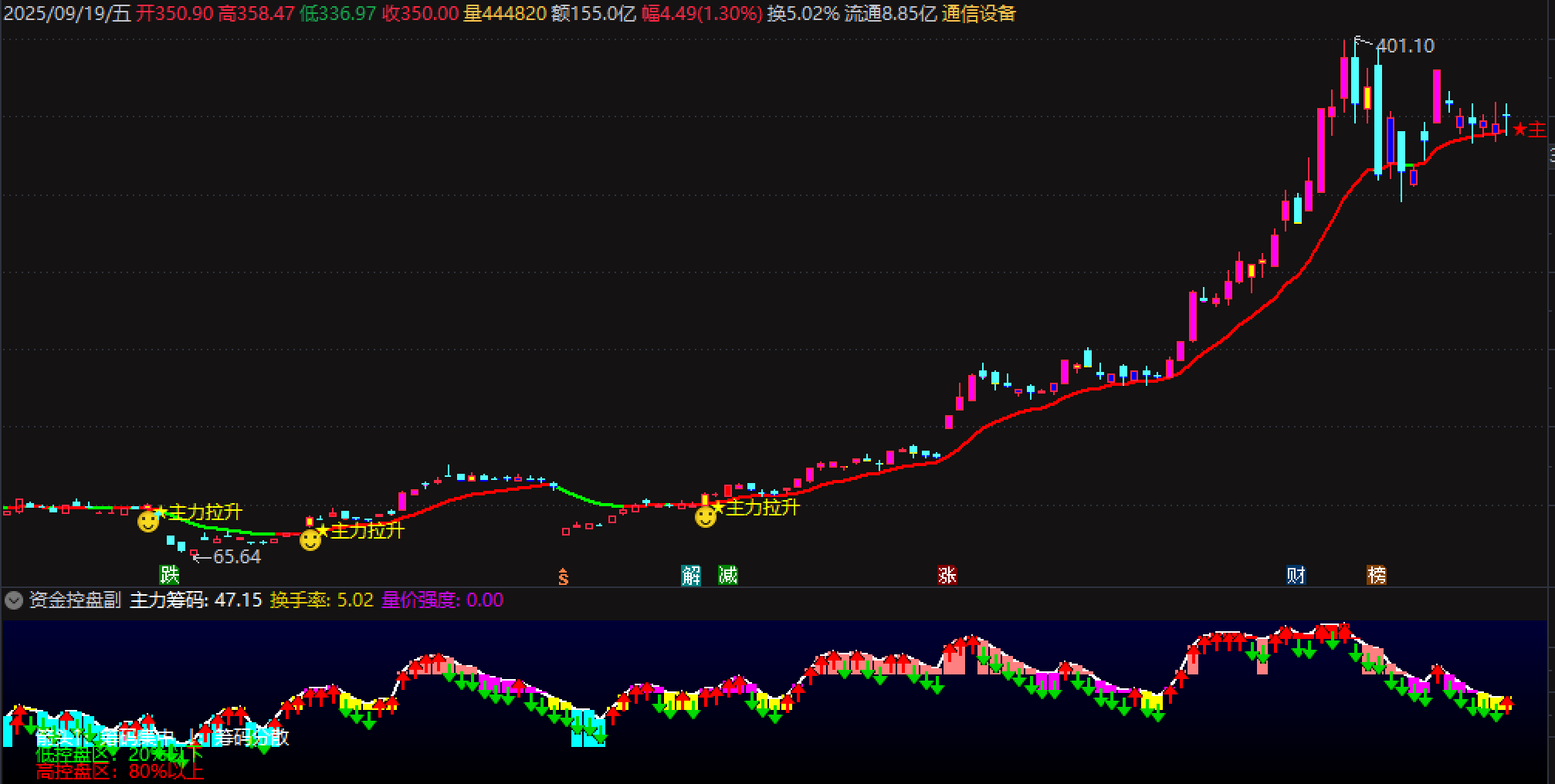Click the 高控盘区 80%以上 legend text
This screenshot has height=784, width=1555.
(120, 771)
